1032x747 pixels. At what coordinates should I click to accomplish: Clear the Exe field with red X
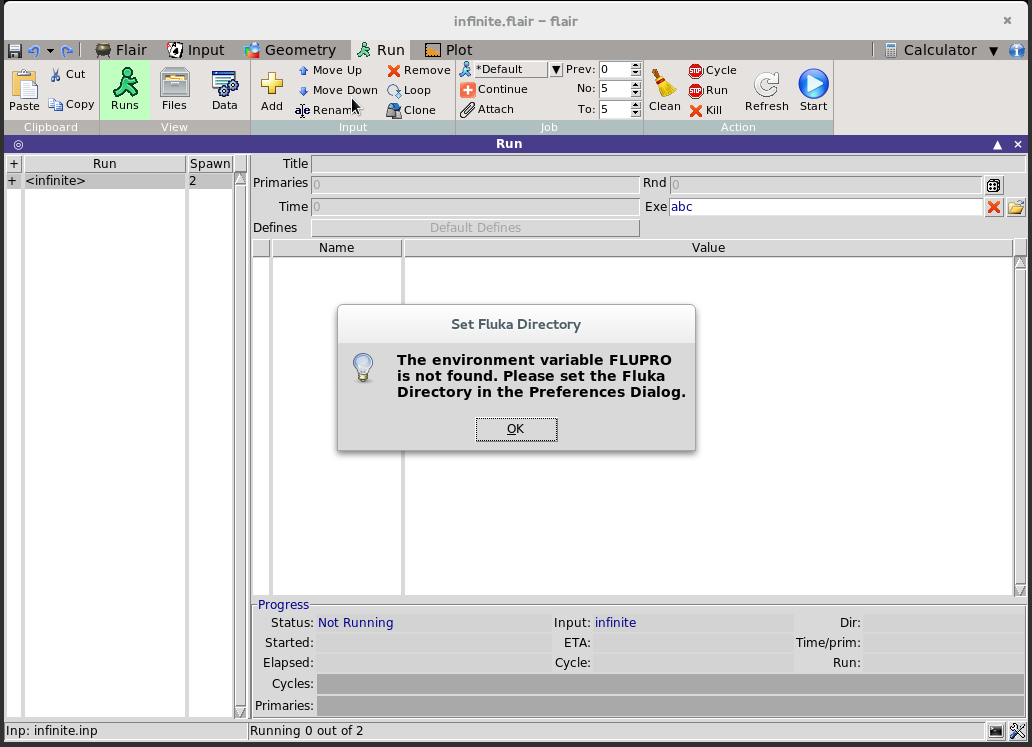click(x=994, y=207)
